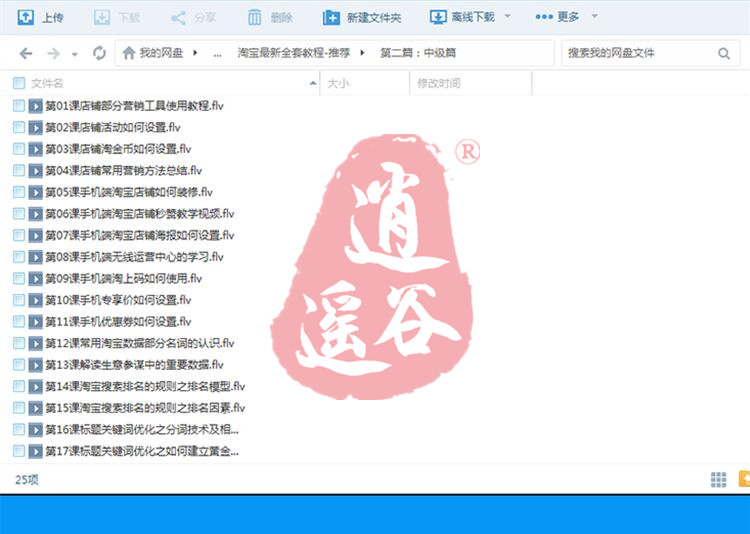Sort by 文件名 column header
Viewport: 750px width, 534px height.
[47, 83]
